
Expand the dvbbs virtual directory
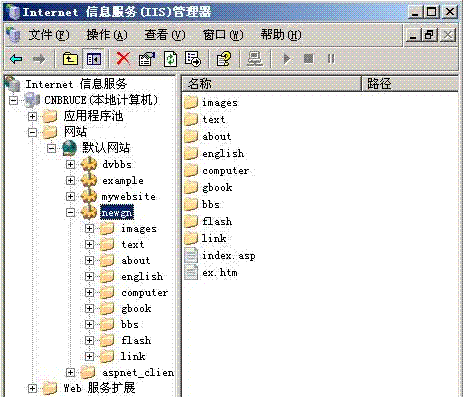click(x=70, y=164)
